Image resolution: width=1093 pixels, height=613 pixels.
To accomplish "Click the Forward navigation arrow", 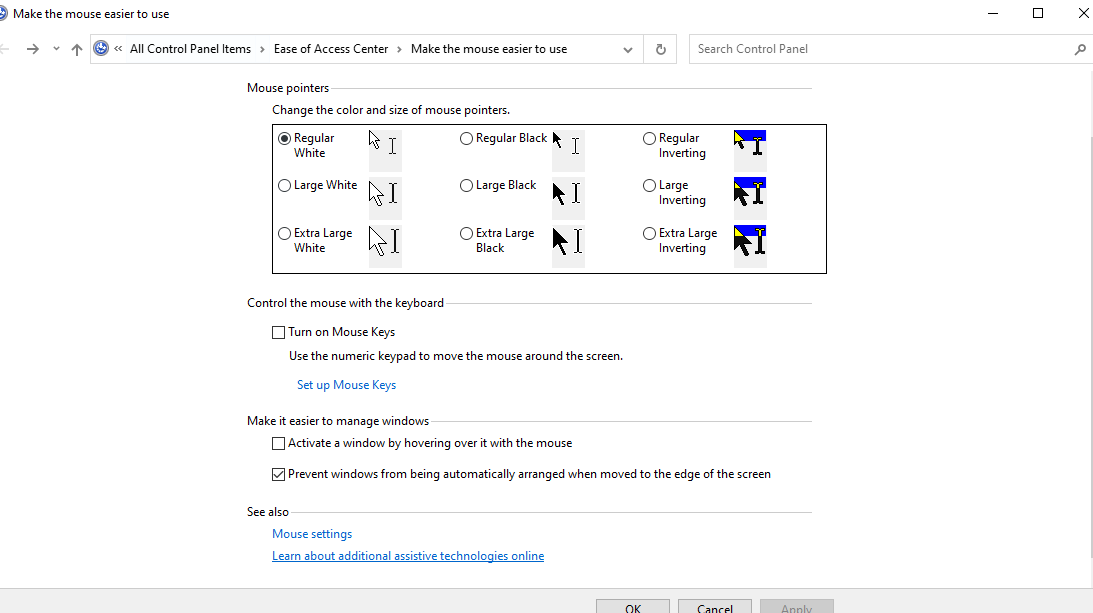I will click(x=33, y=49).
